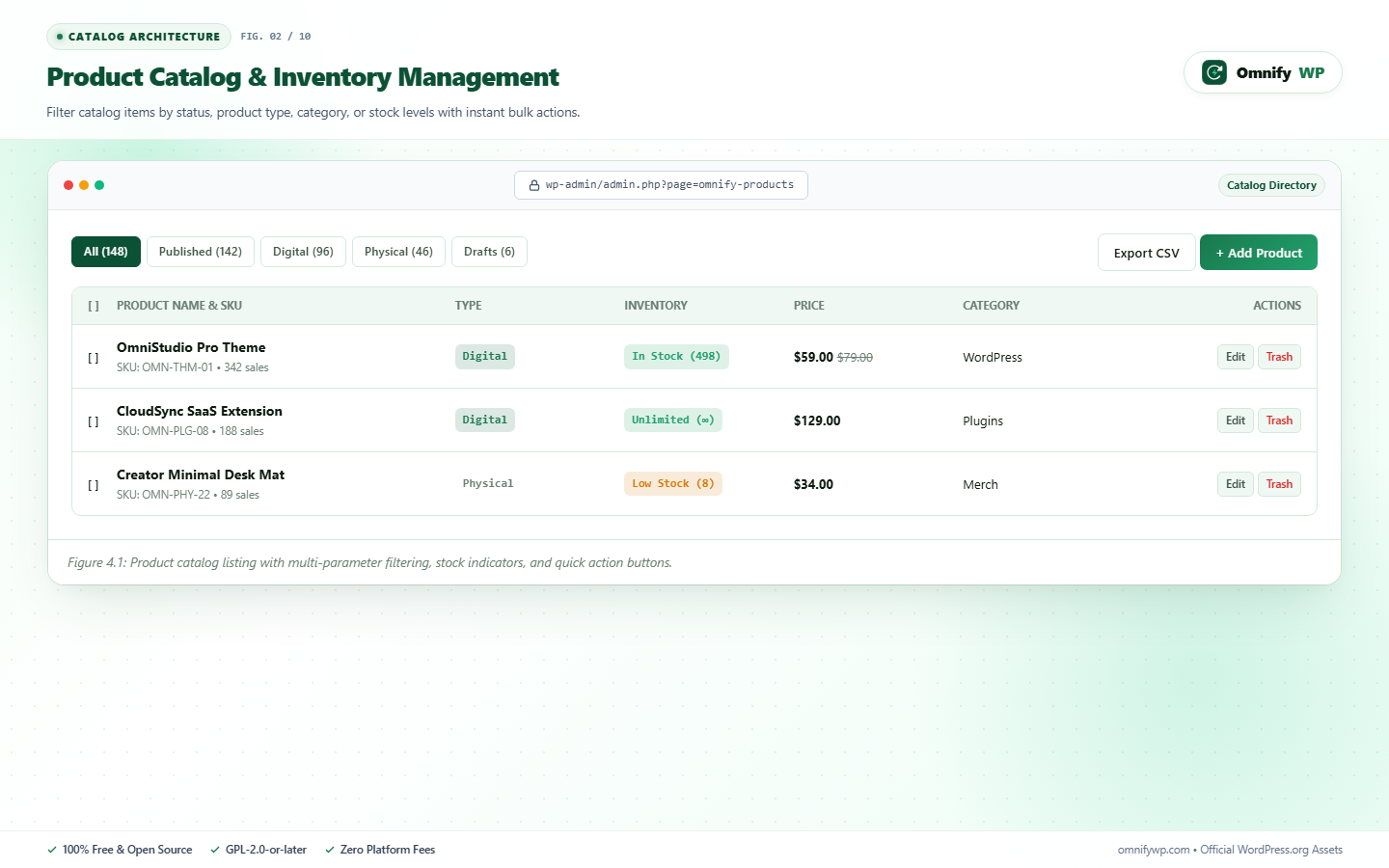
Task: Click the Omnify WP logo icon
Action: tap(1214, 72)
